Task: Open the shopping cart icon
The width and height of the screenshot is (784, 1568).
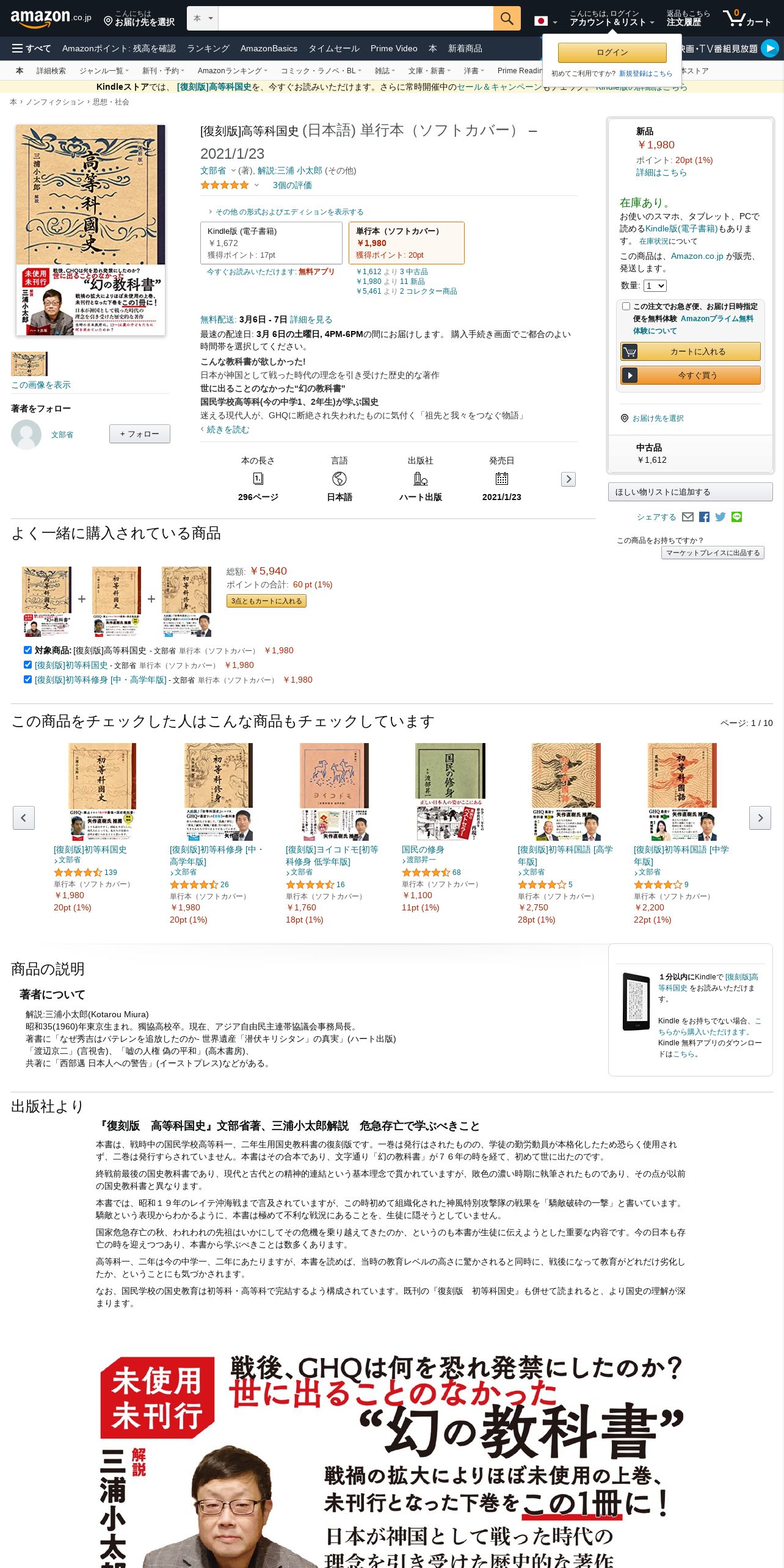Action: pyautogui.click(x=747, y=18)
